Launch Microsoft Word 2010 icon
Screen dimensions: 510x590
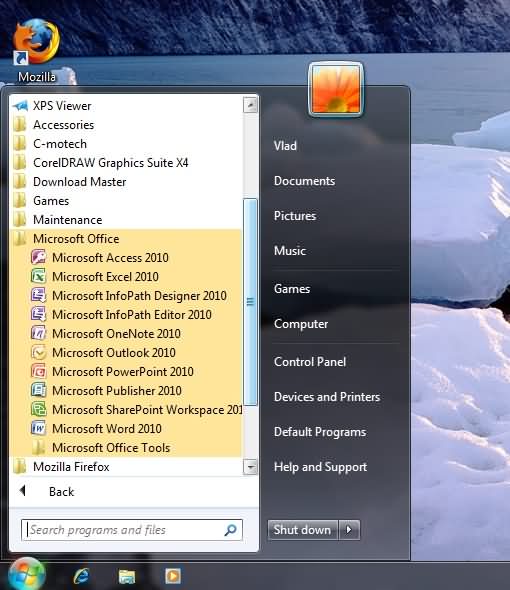(38, 428)
